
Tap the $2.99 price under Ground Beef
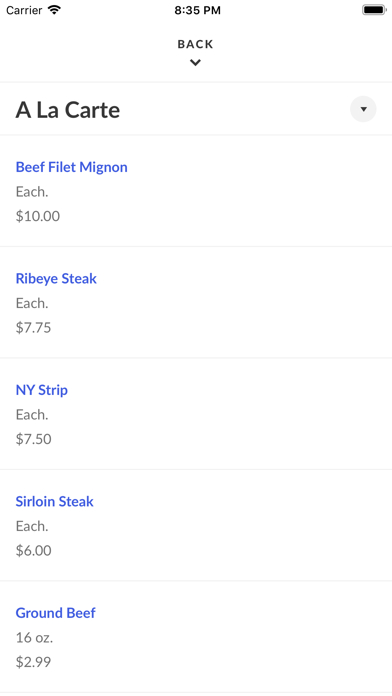pos(33,662)
